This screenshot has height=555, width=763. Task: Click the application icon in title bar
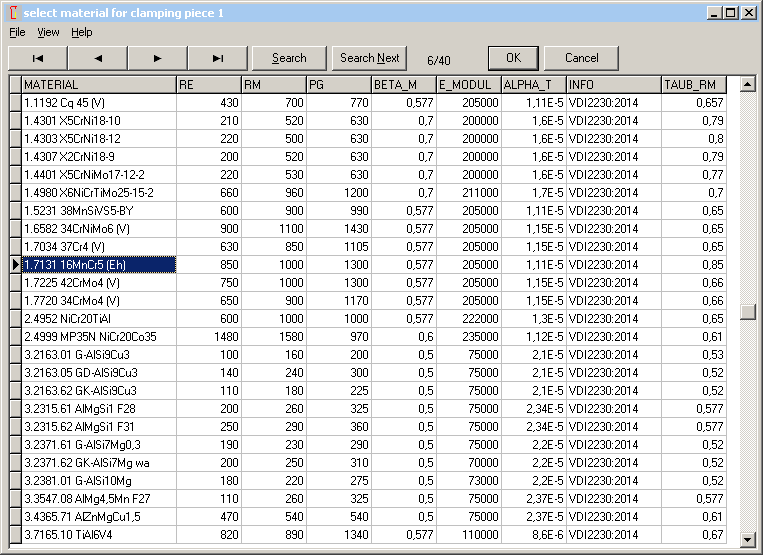pyautogui.click(x=12, y=13)
